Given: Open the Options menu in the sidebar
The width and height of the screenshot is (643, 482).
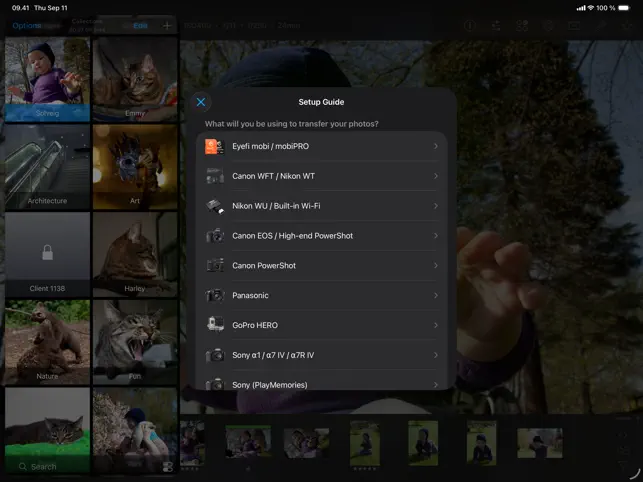Looking at the screenshot, I should [x=26, y=25].
